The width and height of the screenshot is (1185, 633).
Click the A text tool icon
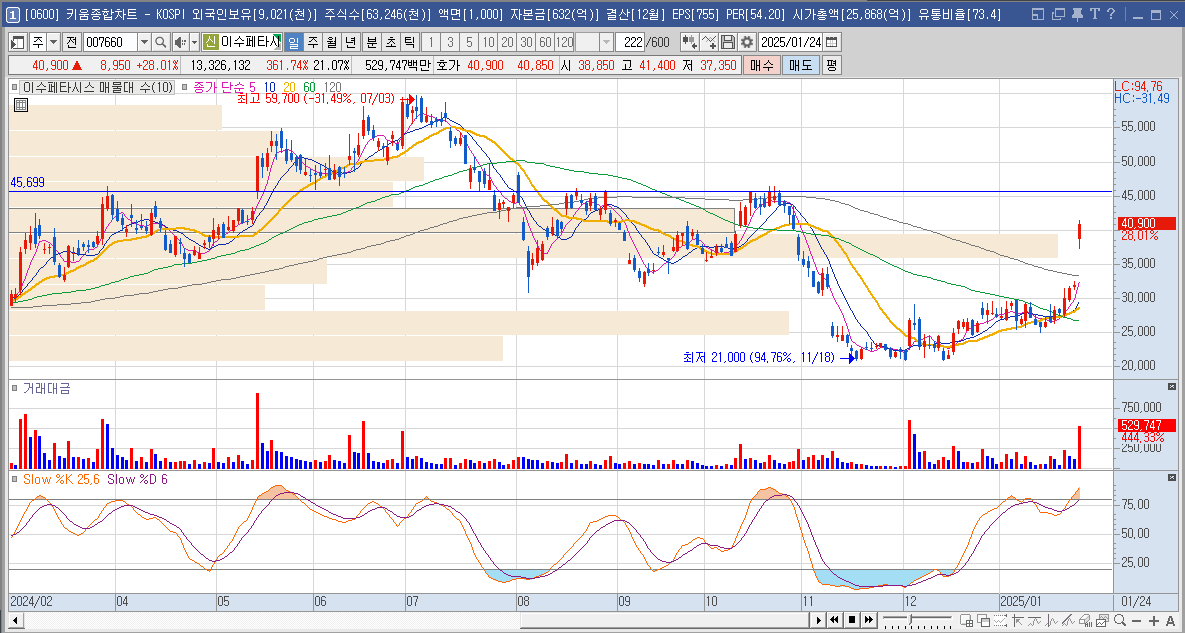pos(1171,621)
